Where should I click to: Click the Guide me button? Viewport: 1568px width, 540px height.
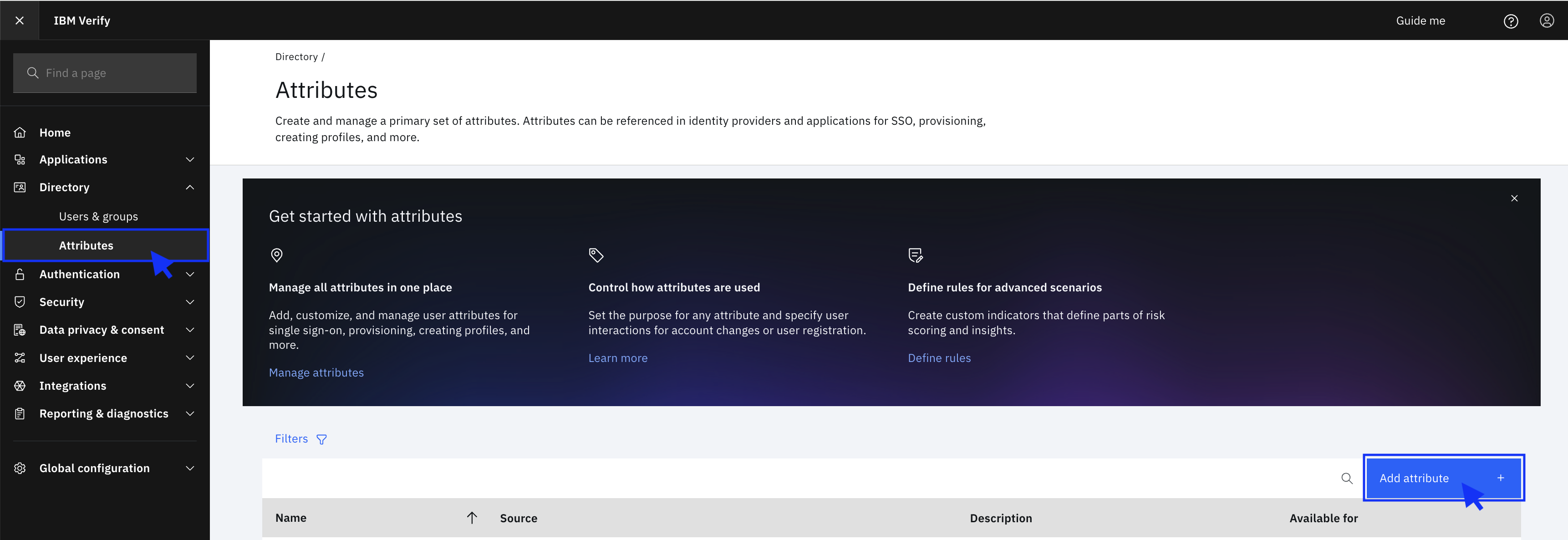tap(1420, 20)
